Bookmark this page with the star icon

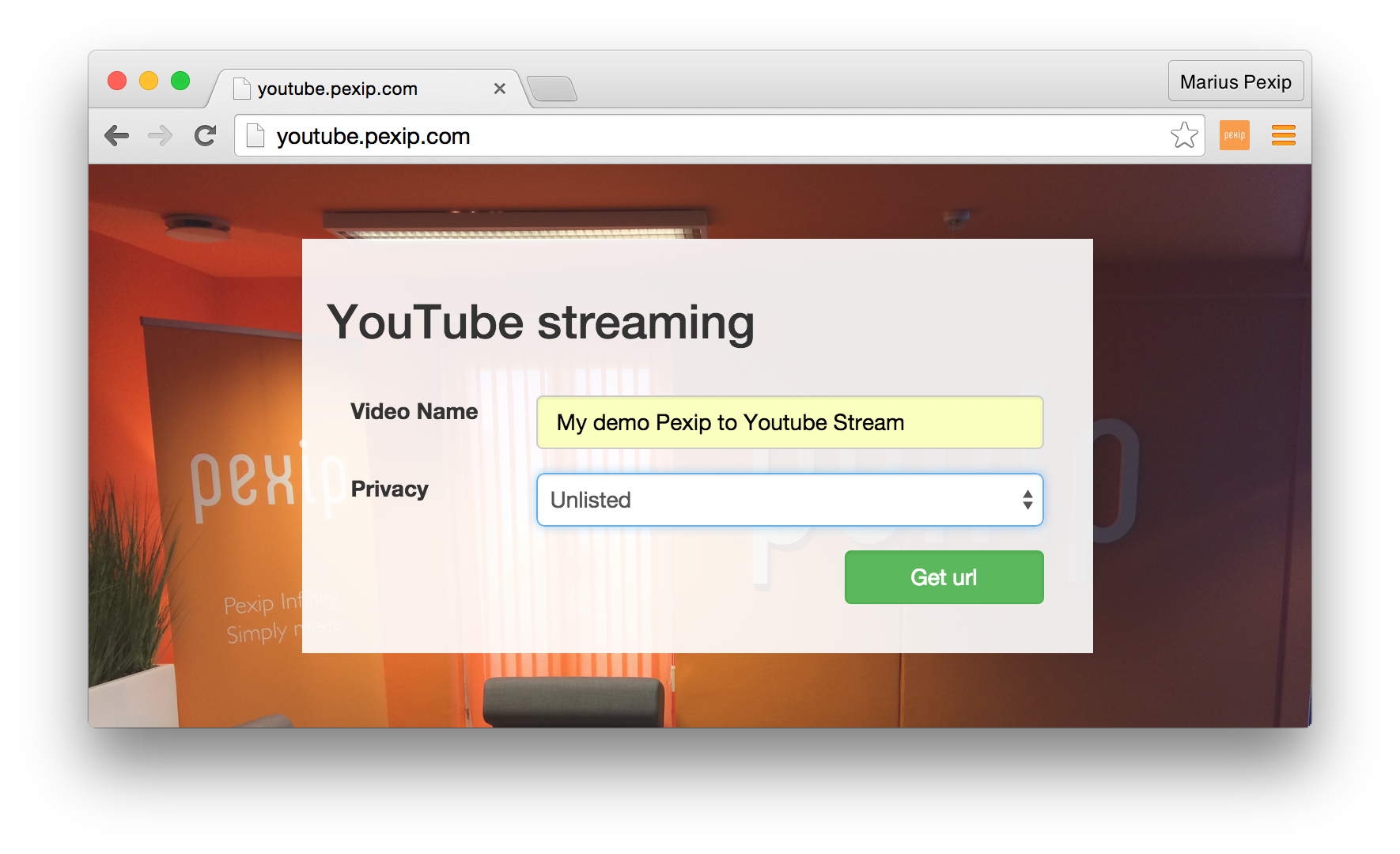click(x=1183, y=135)
